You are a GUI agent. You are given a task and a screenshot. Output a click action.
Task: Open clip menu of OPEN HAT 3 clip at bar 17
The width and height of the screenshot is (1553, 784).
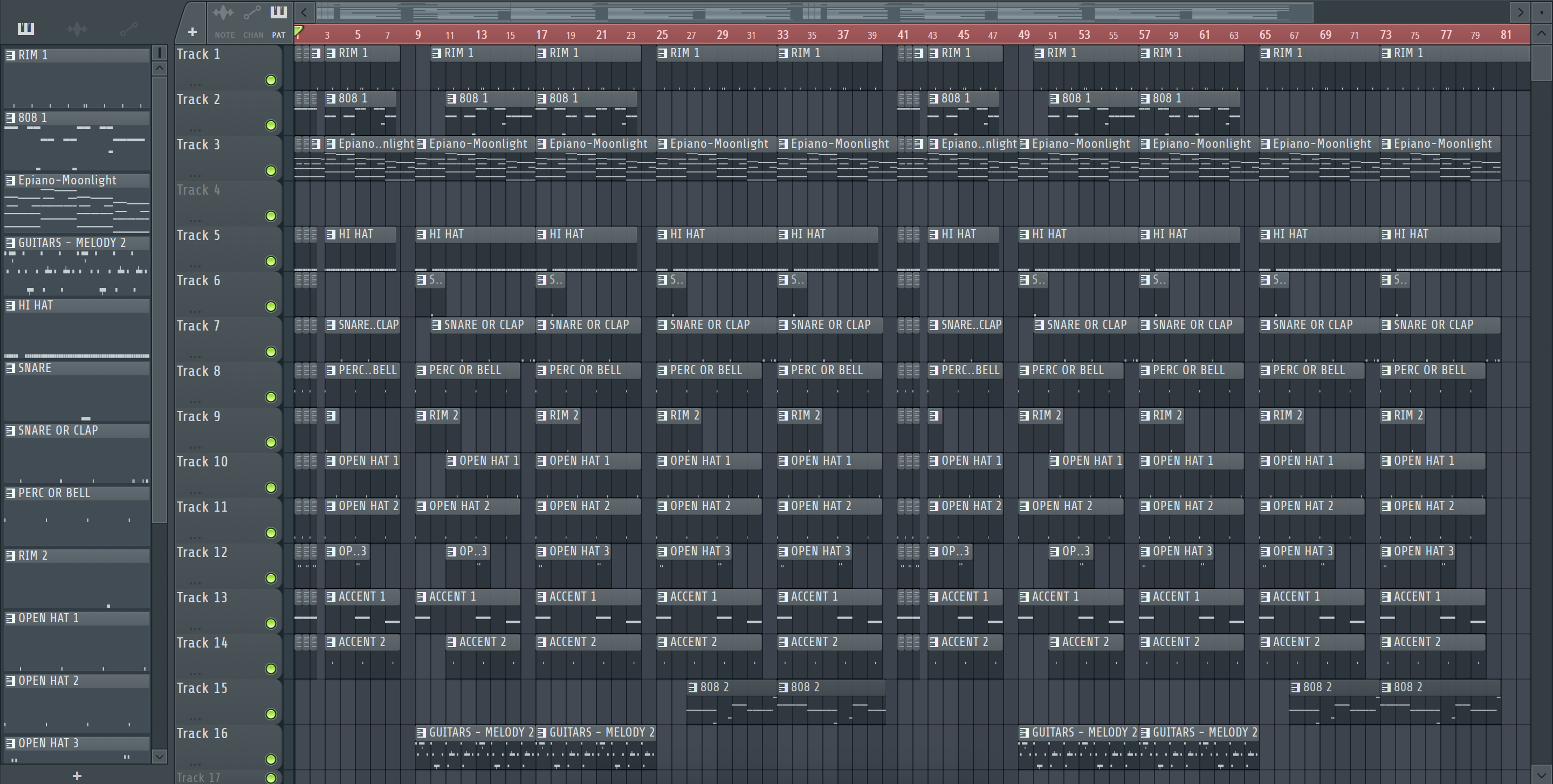pyautogui.click(x=542, y=552)
